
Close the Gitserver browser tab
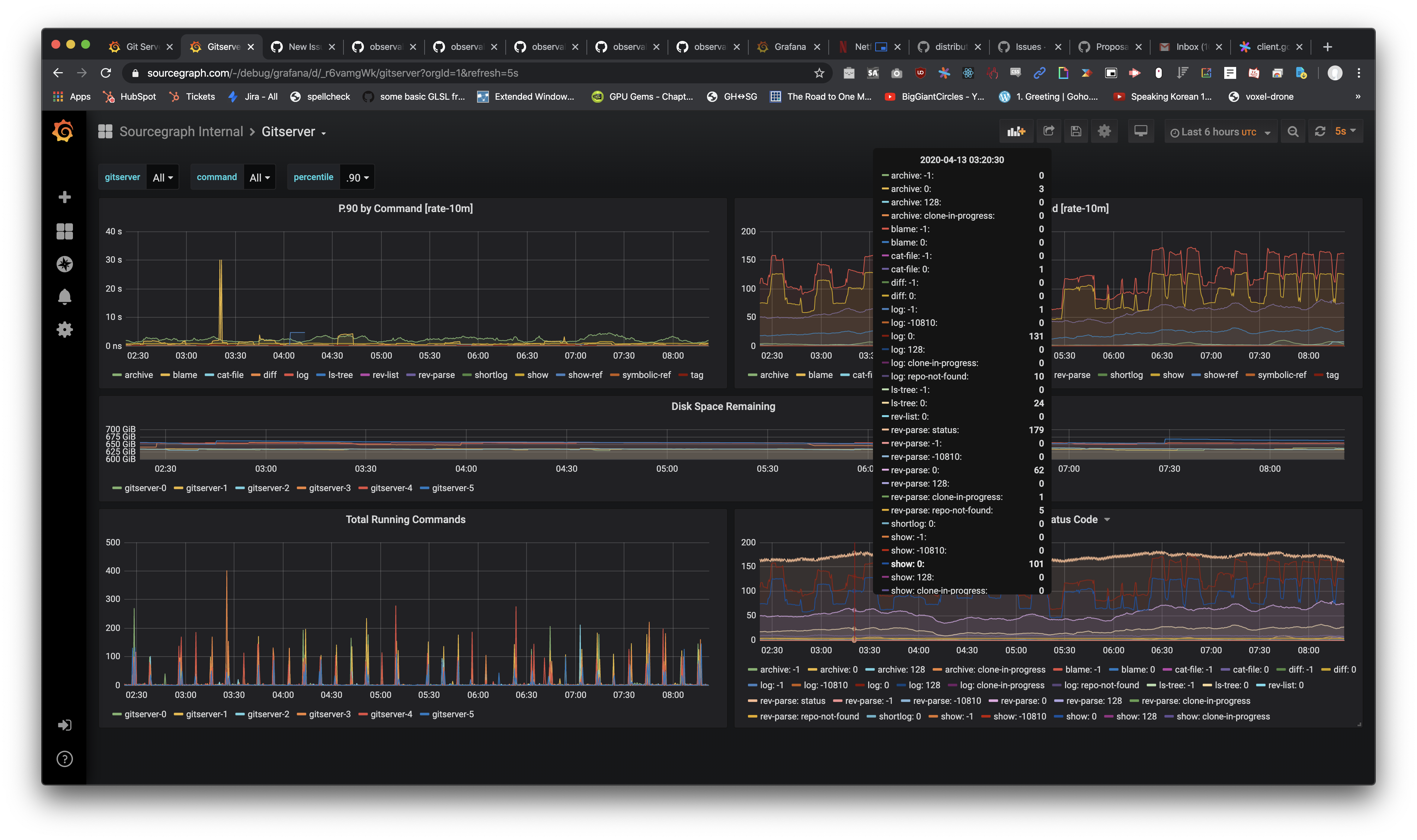tap(251, 47)
